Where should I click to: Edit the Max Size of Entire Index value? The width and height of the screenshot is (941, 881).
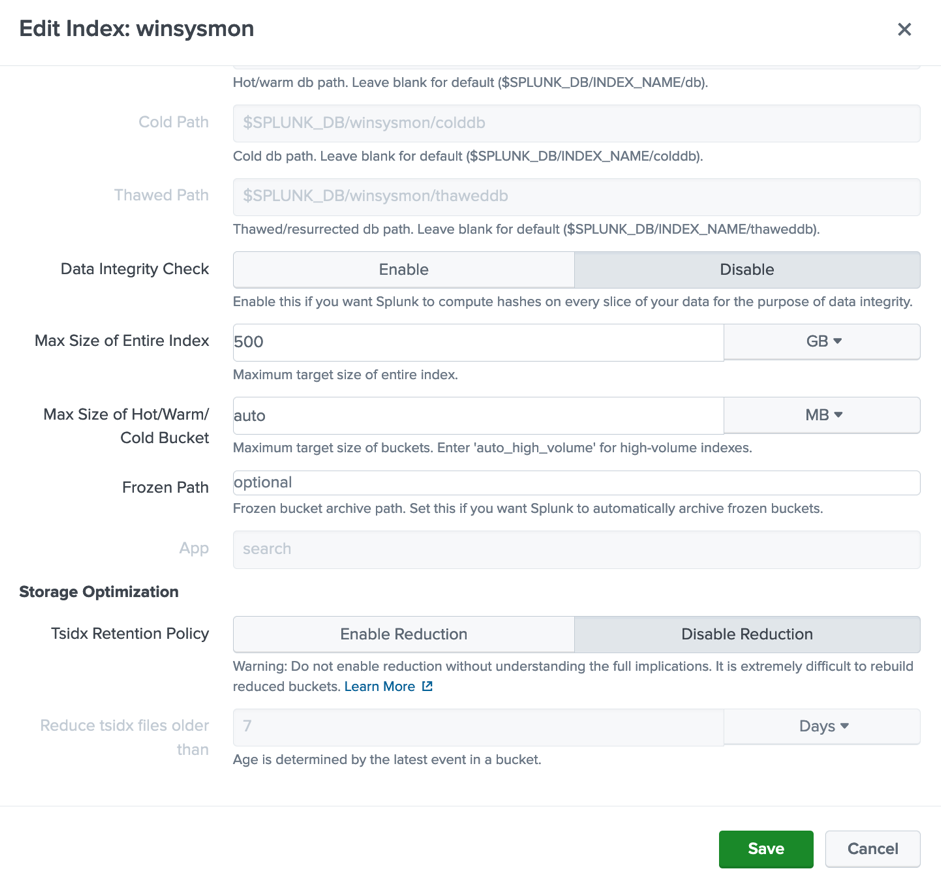click(476, 341)
